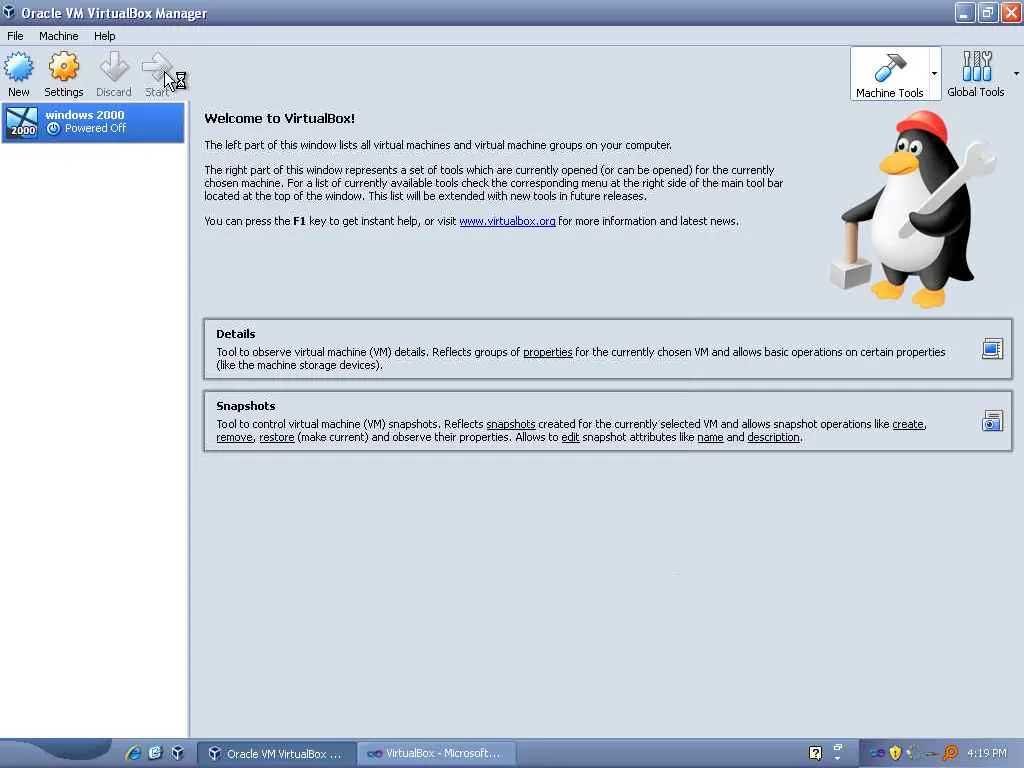Click the 4:19 PM system clock
Screen dimensions: 1024x768
coord(987,754)
